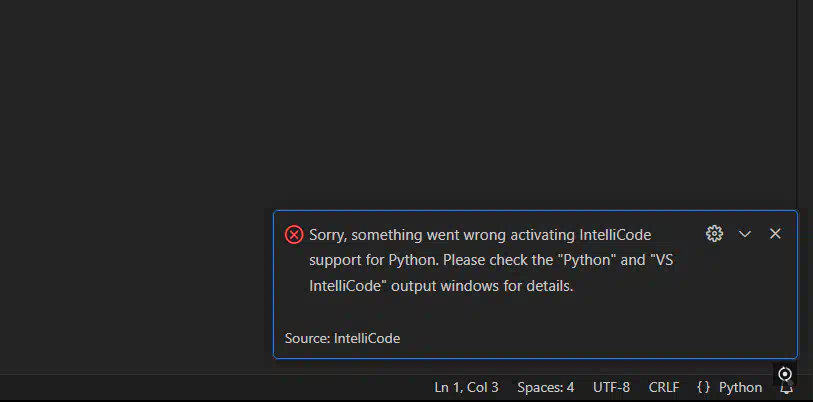
Task: Select the Python language mode
Action: click(x=740, y=387)
